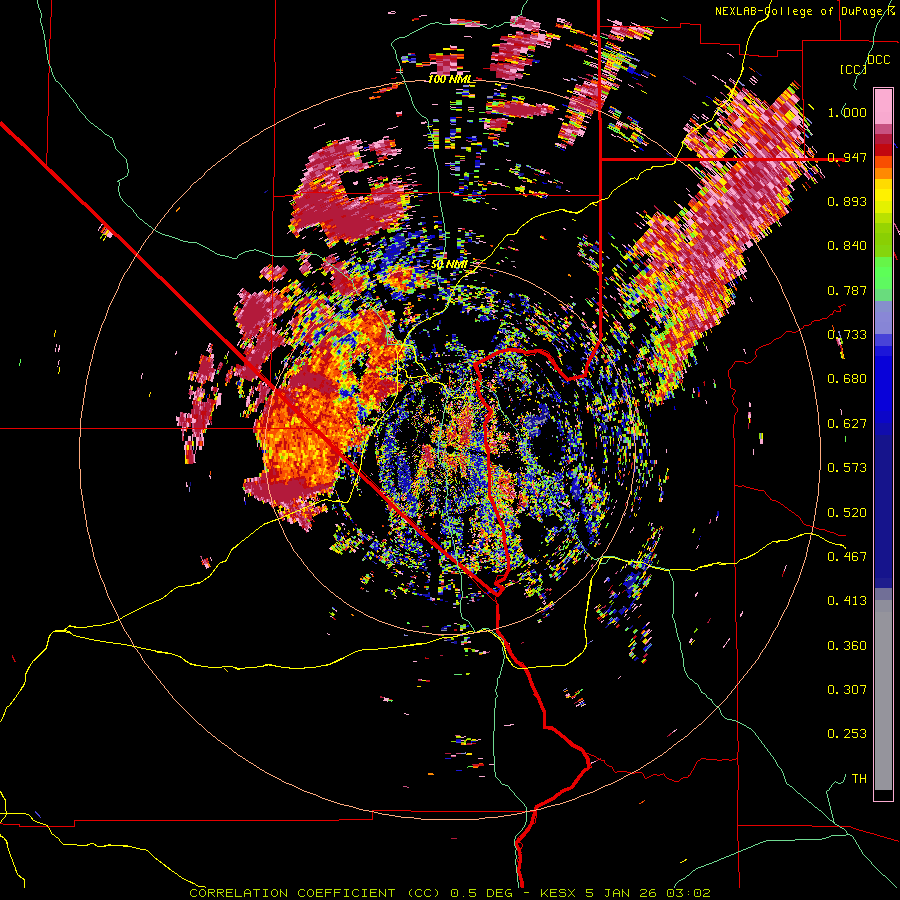Click the CORRELATION COEFFICIENT (CC) caption text
The width and height of the screenshot is (900, 900).
[x=314, y=893]
